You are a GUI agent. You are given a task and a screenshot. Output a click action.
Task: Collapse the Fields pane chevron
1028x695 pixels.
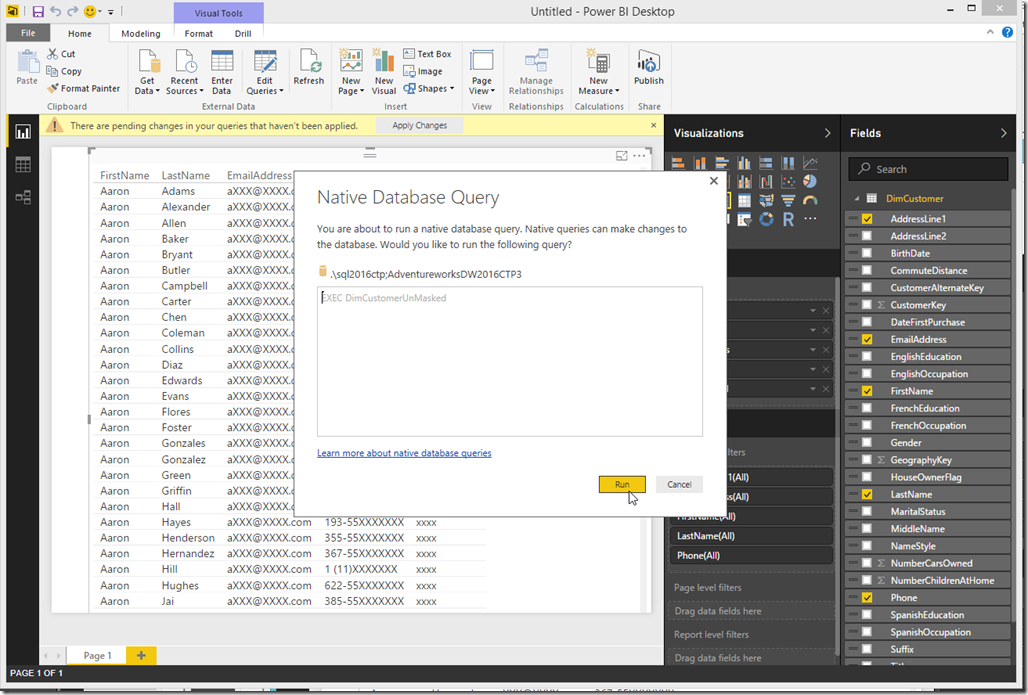tap(1003, 133)
